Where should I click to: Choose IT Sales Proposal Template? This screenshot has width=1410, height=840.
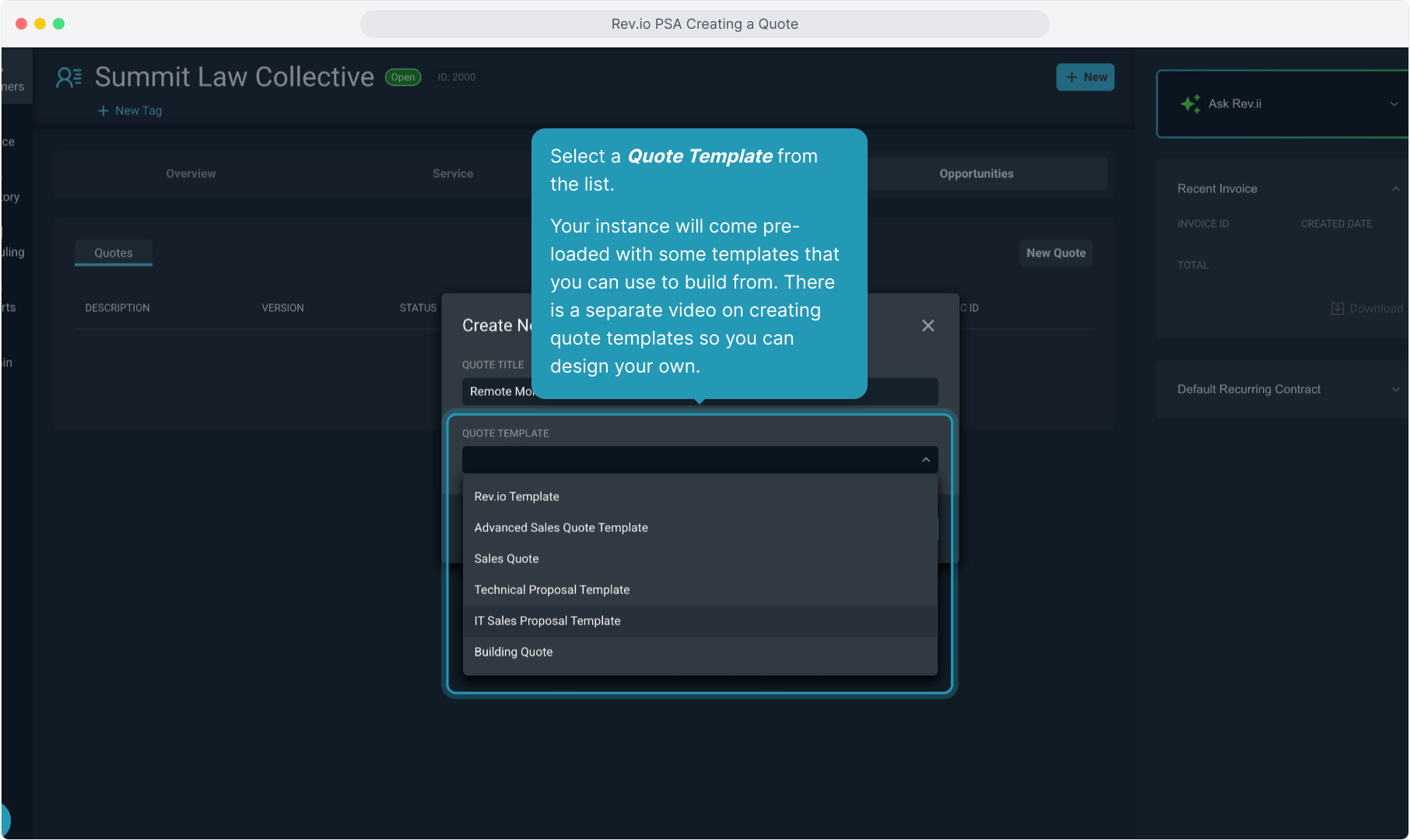click(547, 621)
